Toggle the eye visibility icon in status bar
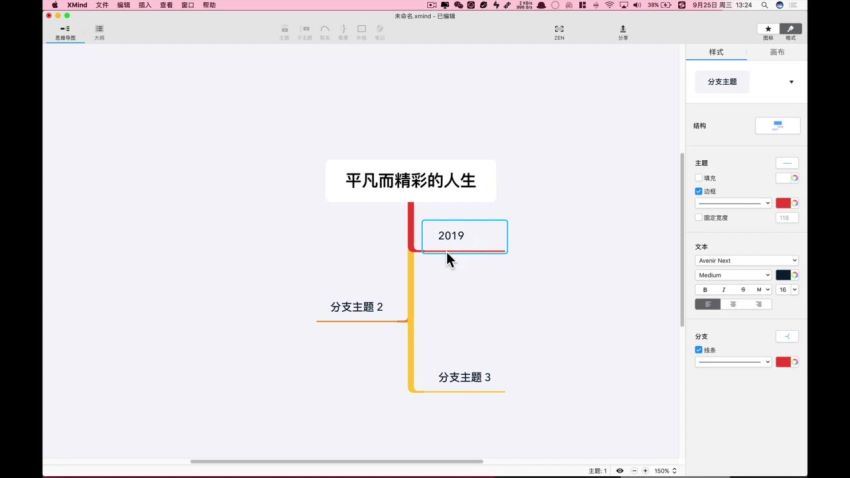Screen dimensions: 850x478 click(620, 471)
